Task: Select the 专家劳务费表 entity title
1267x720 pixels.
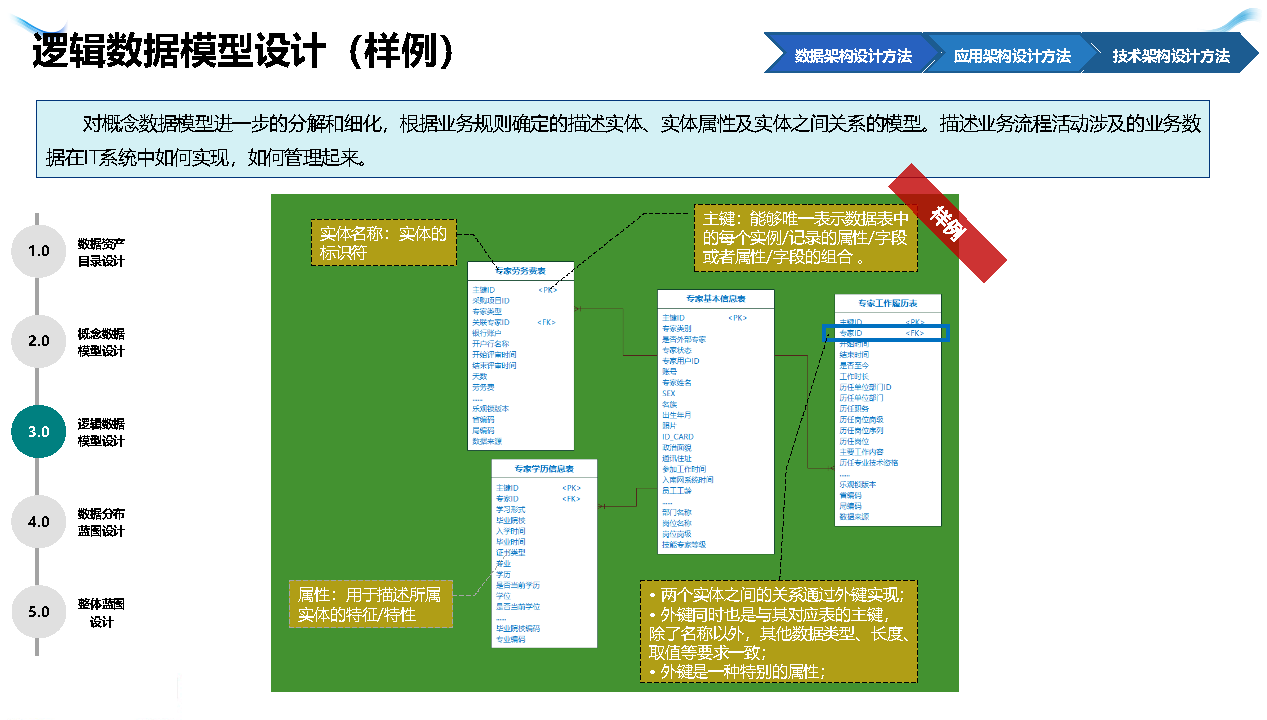Action: (x=520, y=271)
